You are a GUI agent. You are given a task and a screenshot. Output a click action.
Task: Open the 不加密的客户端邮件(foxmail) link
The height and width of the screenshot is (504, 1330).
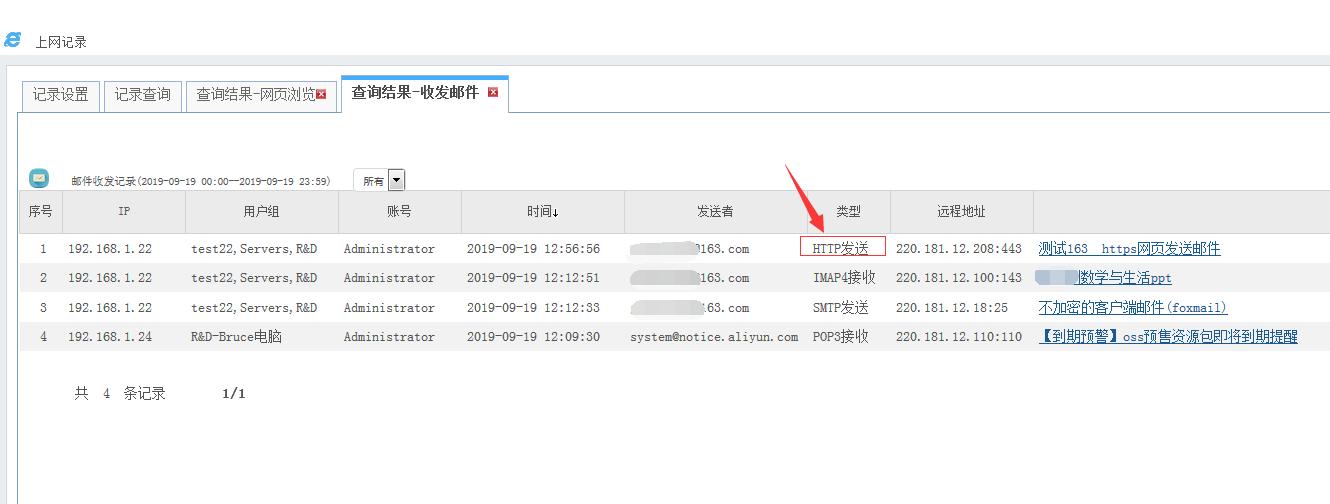1133,308
